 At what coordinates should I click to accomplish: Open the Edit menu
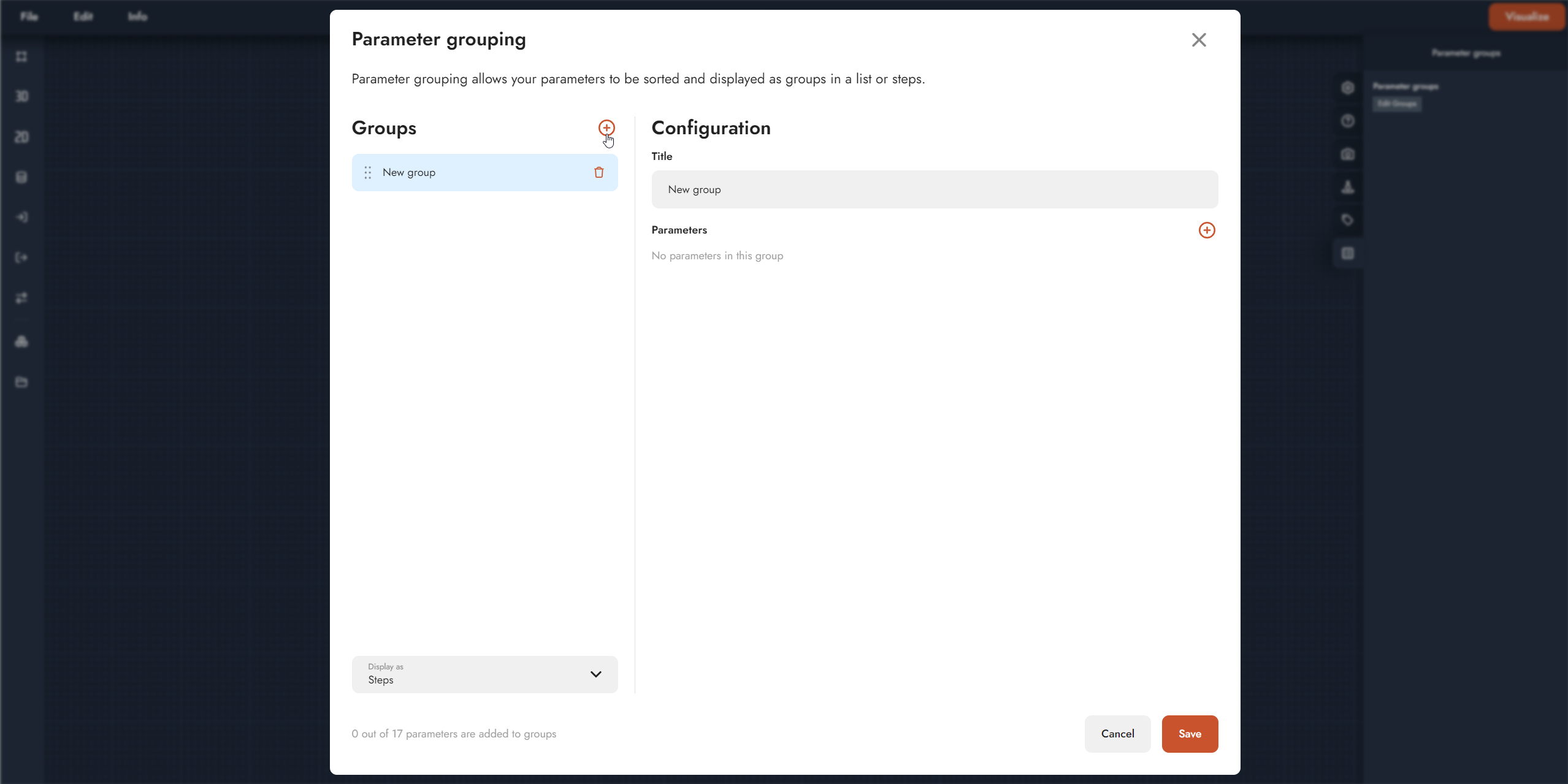point(83,17)
